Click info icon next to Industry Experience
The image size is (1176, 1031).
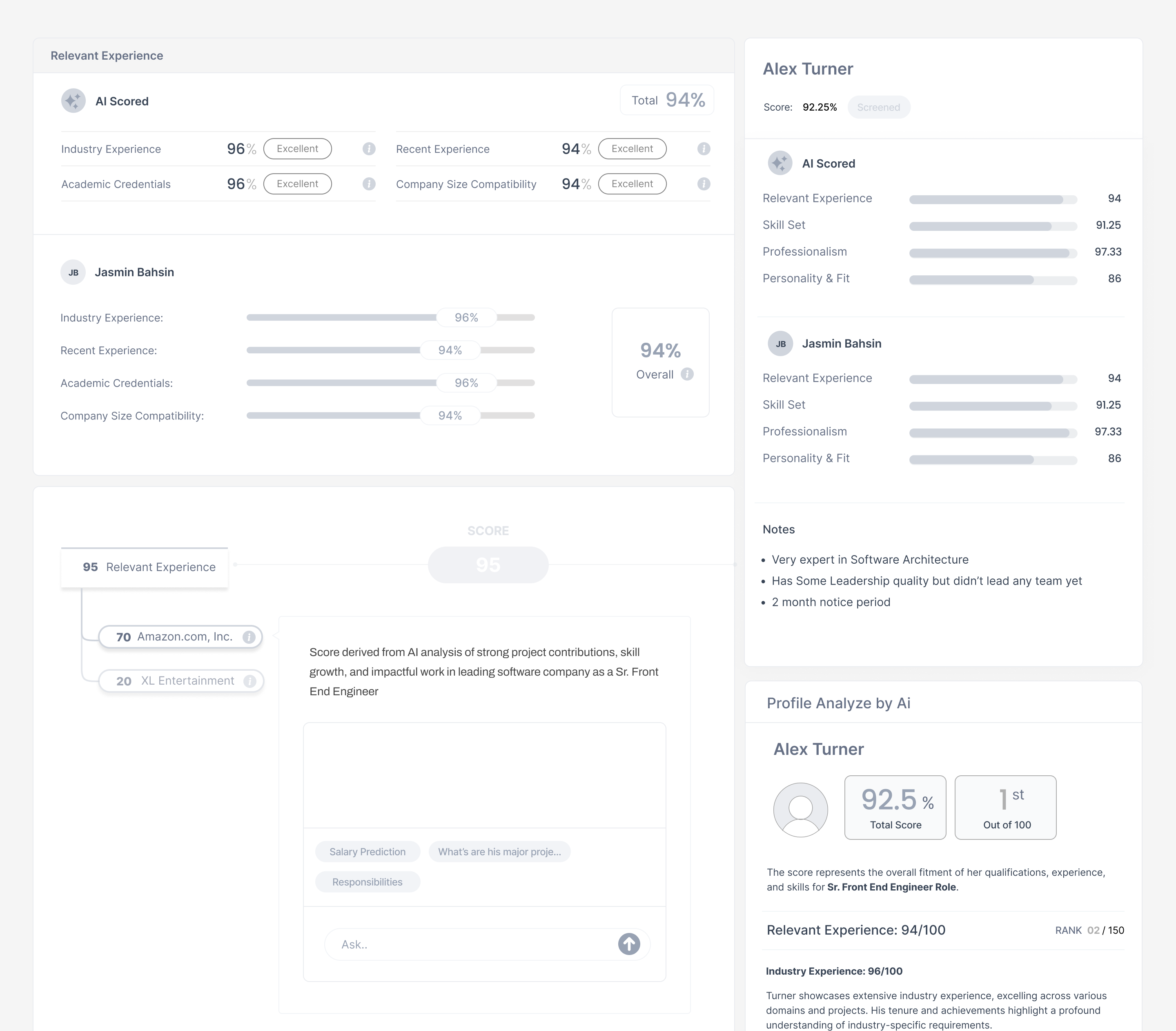pos(369,149)
